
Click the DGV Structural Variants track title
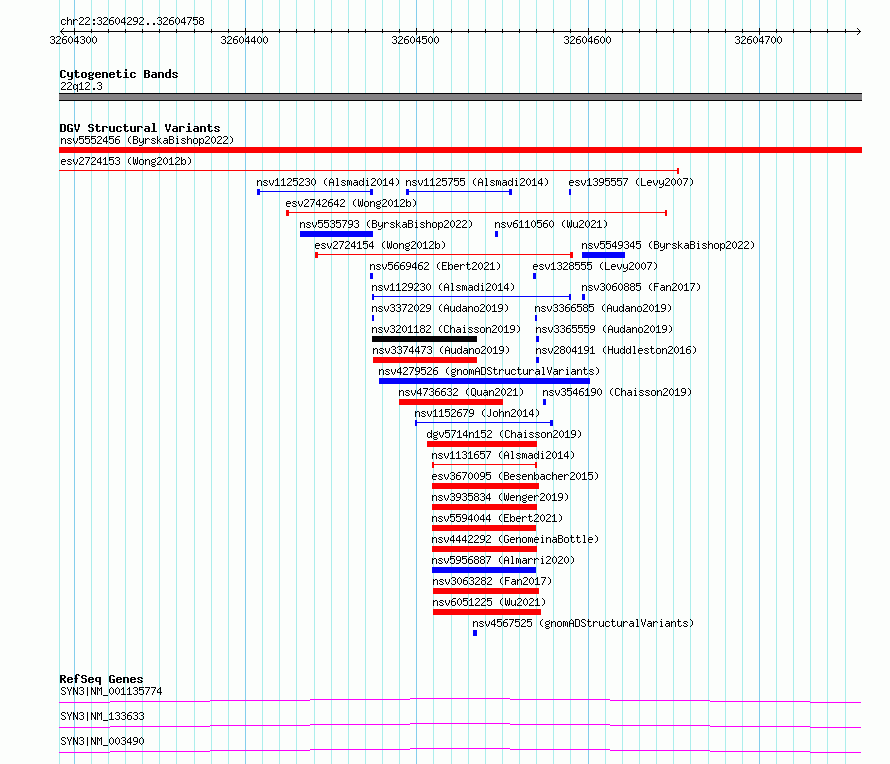point(140,128)
